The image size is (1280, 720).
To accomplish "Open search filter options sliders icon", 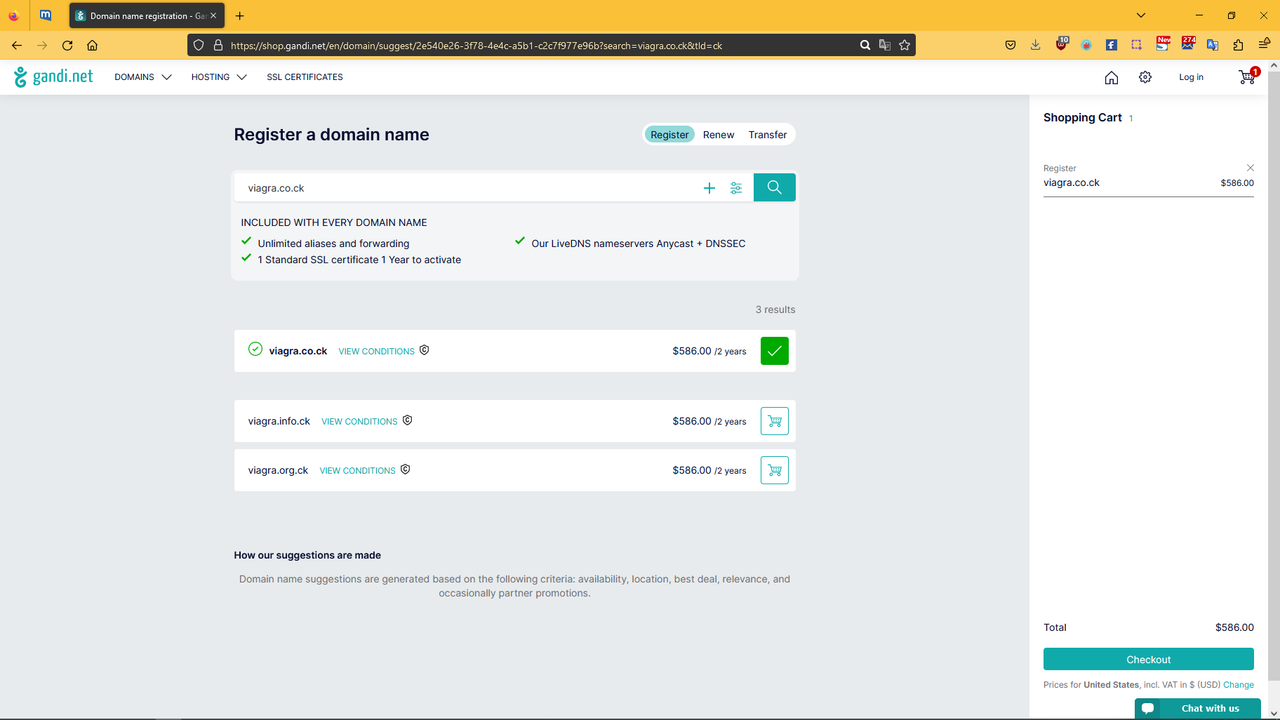I will [x=736, y=188].
